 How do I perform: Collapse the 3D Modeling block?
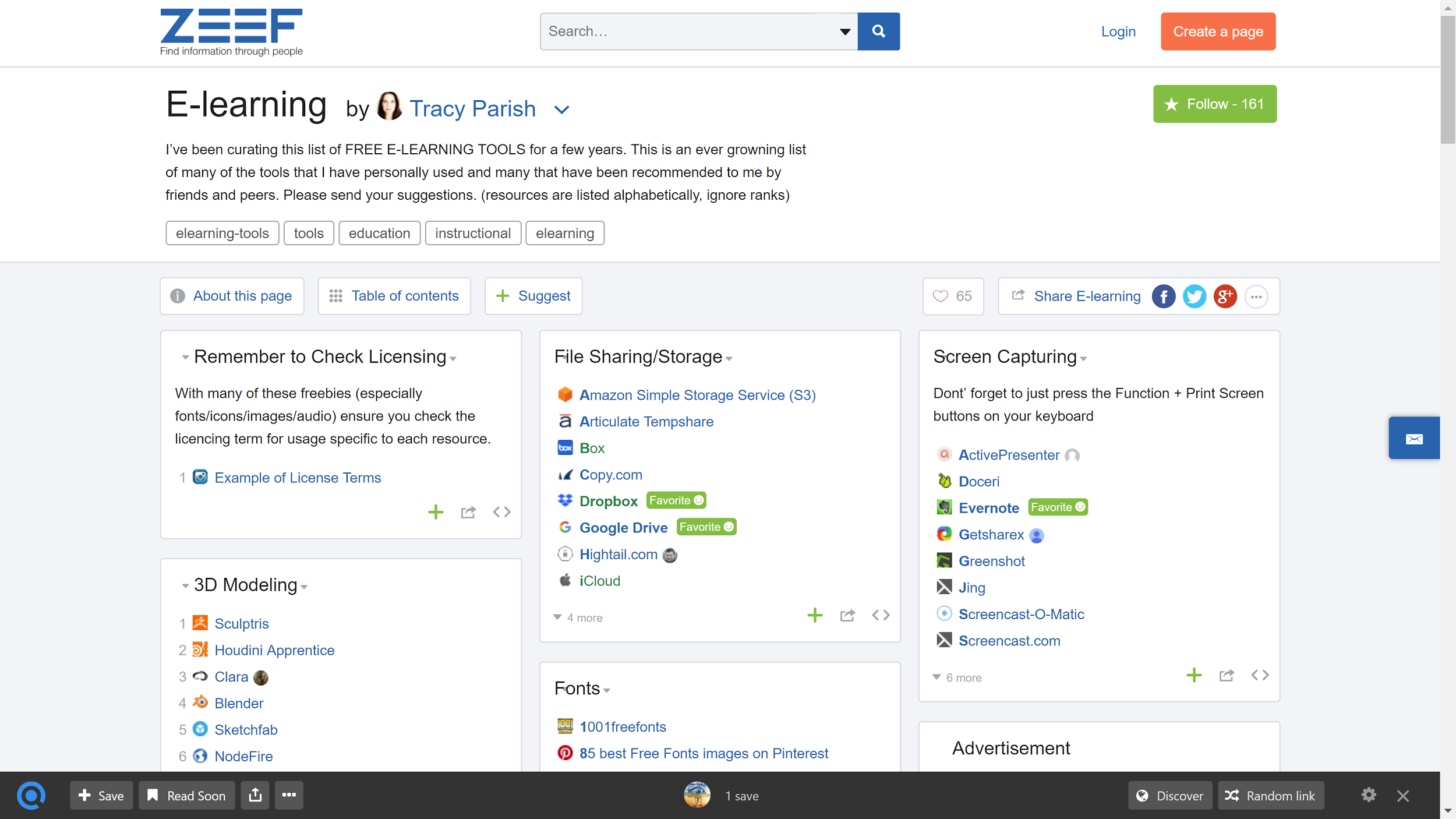(x=185, y=585)
